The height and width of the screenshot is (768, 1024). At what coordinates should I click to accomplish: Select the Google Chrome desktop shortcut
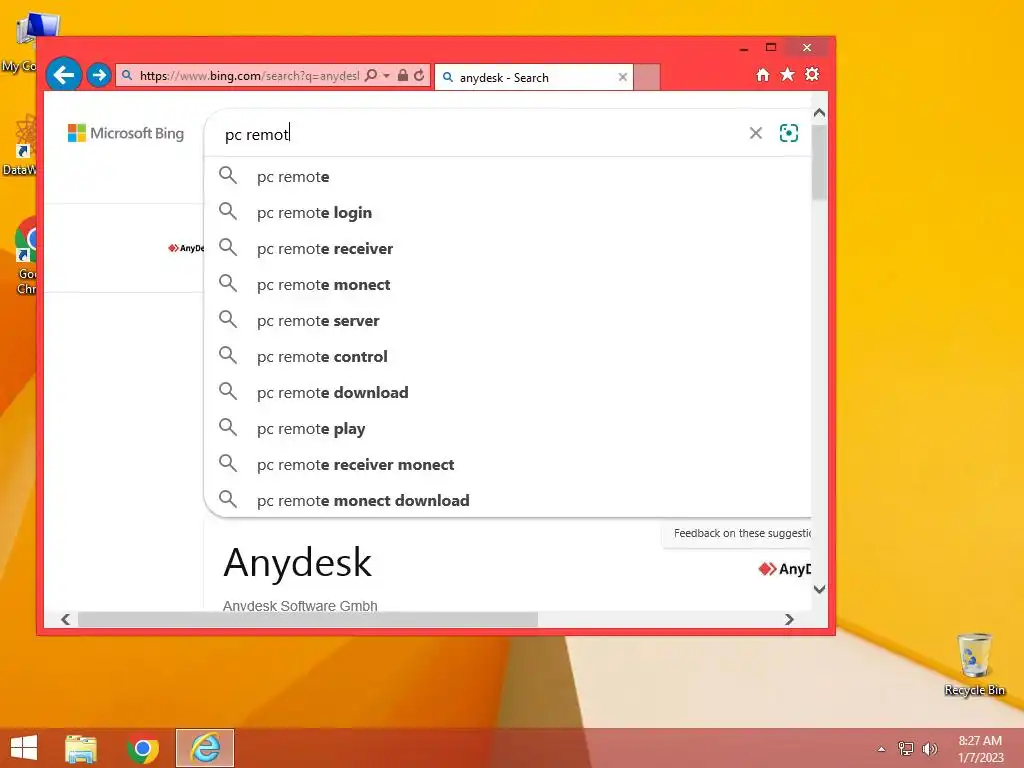point(26,256)
